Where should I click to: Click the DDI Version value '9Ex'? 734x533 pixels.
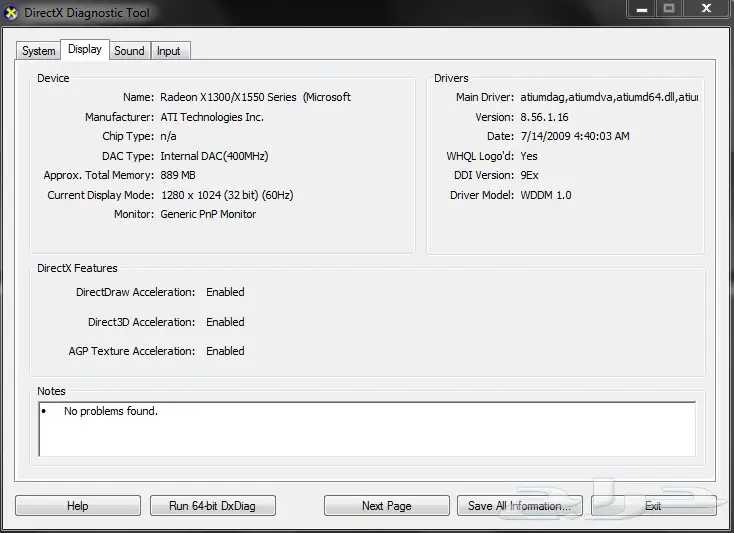[529, 175]
